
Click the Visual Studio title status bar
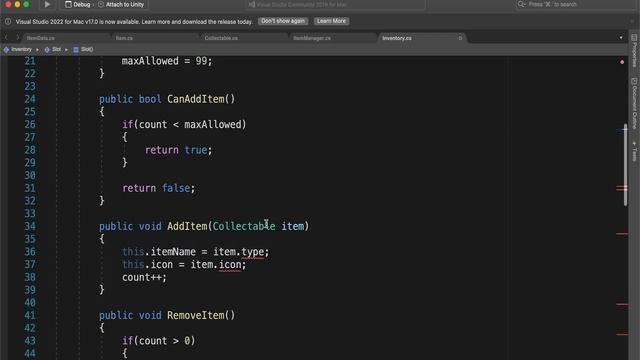335,4
